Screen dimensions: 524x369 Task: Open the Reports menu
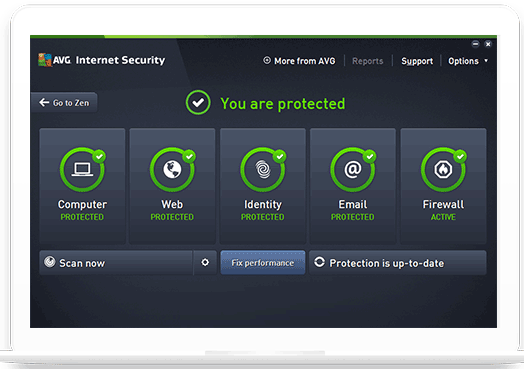click(x=368, y=61)
